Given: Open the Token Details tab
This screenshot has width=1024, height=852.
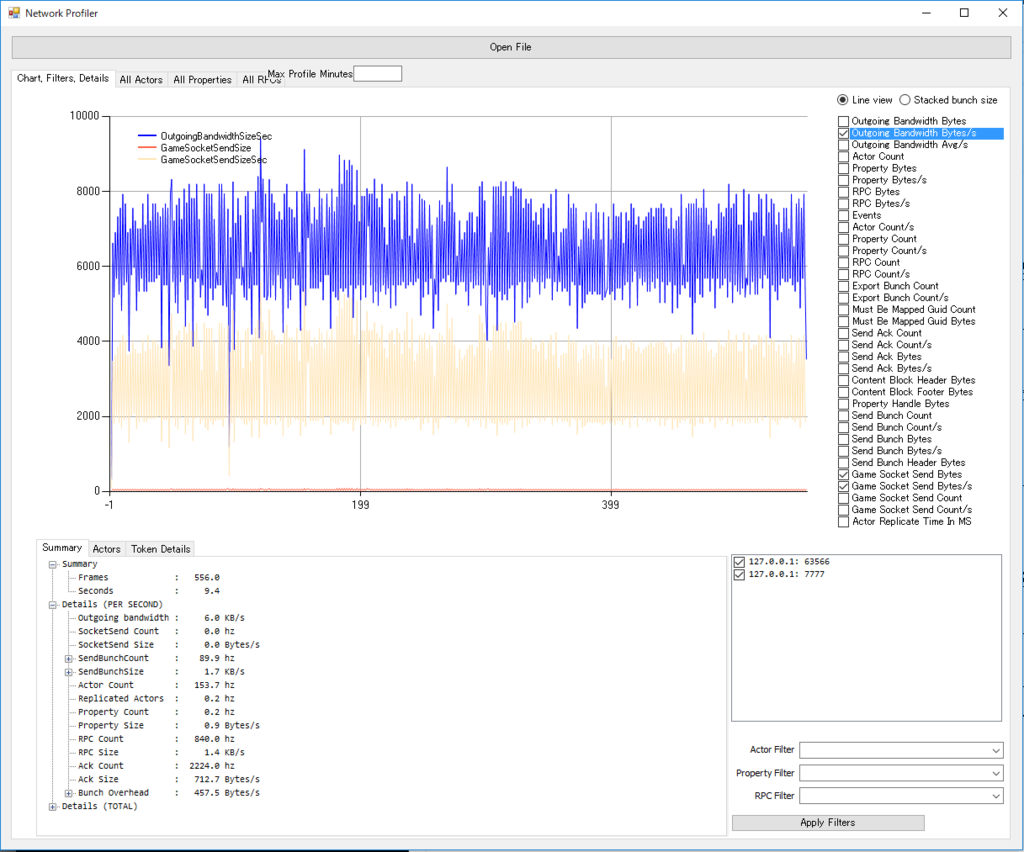Looking at the screenshot, I should [x=161, y=549].
